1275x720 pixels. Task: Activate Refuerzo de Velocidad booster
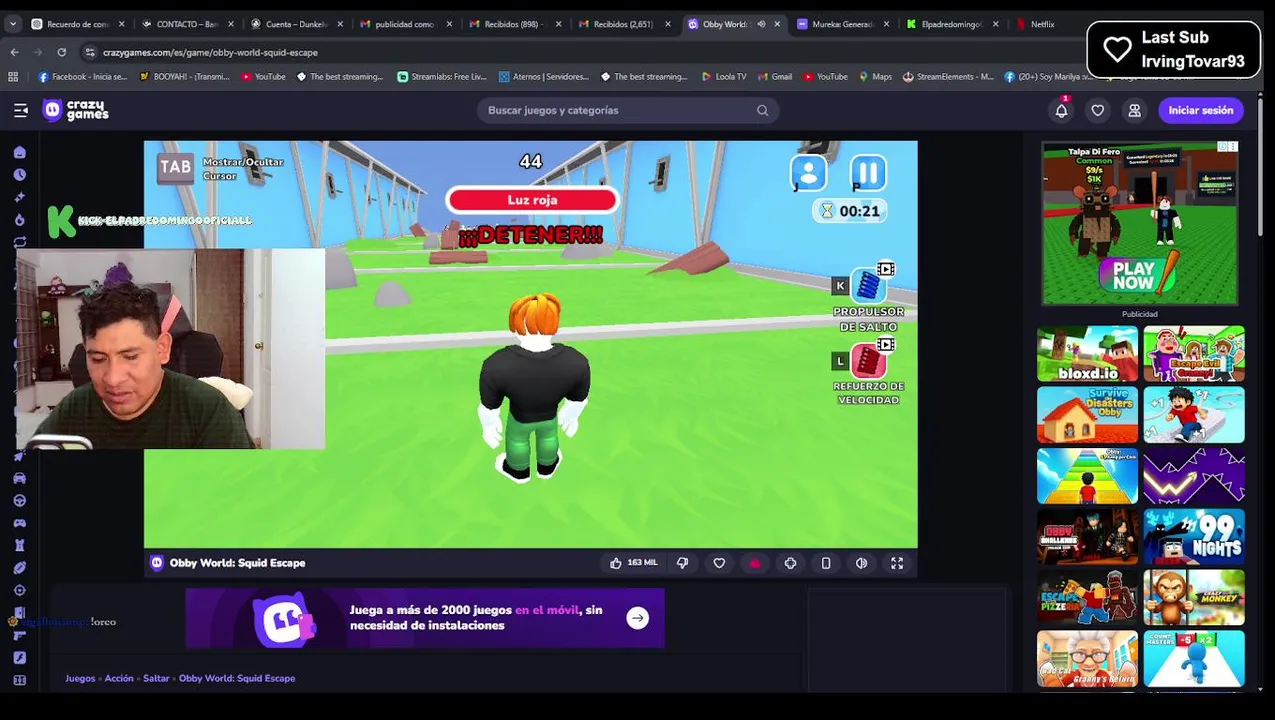click(x=868, y=361)
